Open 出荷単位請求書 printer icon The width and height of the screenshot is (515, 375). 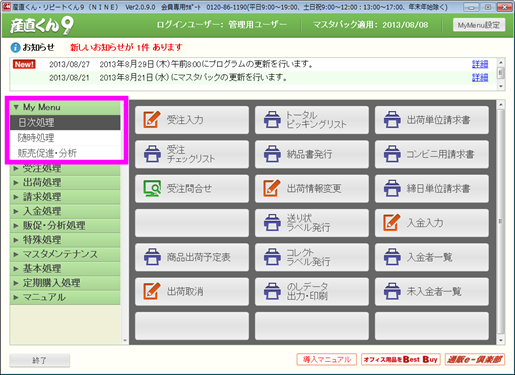click(392, 120)
